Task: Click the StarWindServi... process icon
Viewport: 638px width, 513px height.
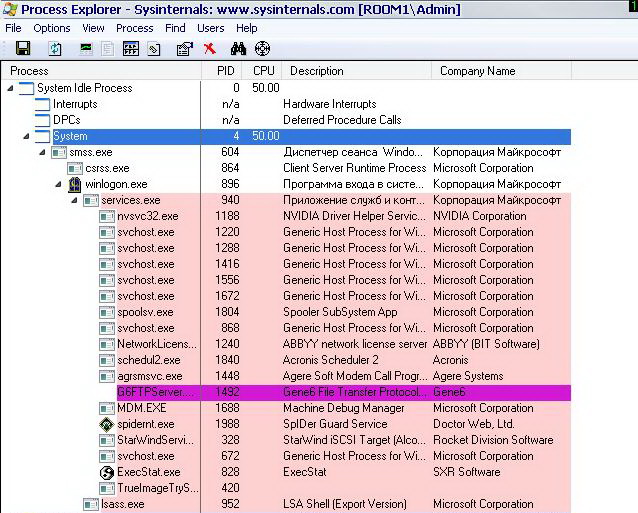Action: [x=107, y=440]
